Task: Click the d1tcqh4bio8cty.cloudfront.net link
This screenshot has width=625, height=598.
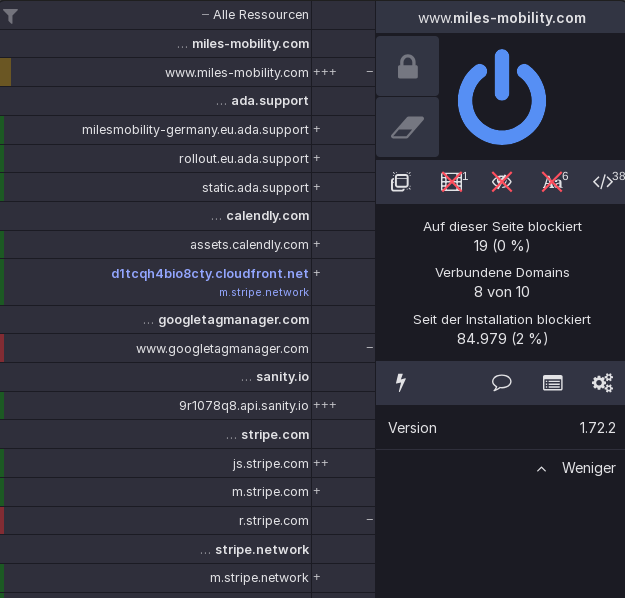Action: point(210,273)
